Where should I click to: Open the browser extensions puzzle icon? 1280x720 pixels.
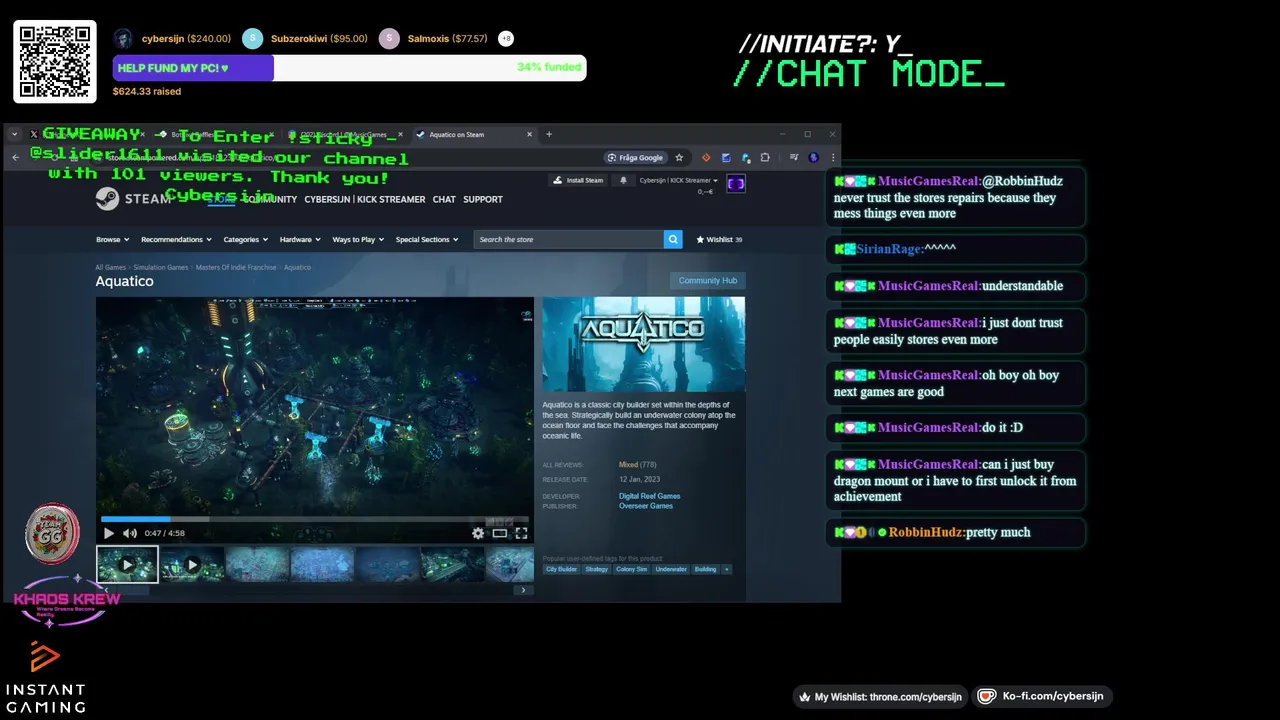coord(765,157)
